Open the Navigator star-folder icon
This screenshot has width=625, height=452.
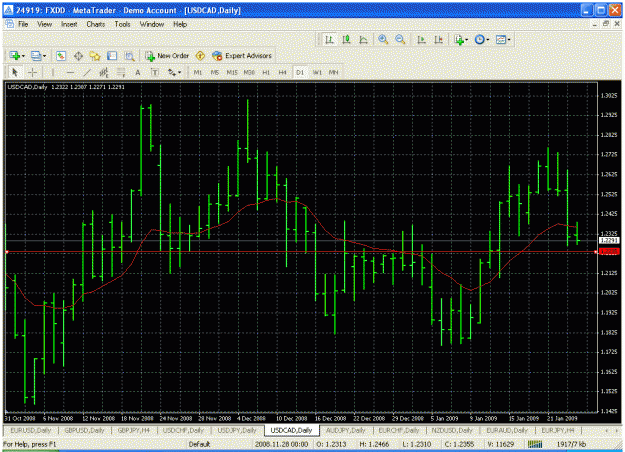[95, 56]
